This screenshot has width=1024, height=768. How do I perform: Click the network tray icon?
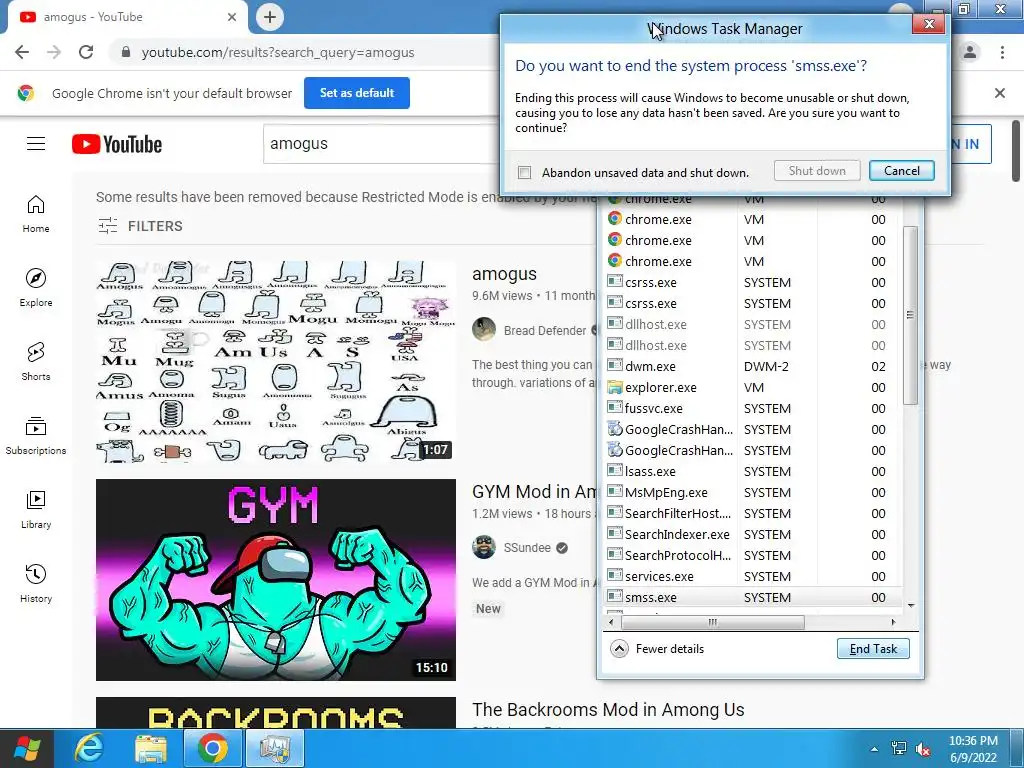tap(899, 749)
